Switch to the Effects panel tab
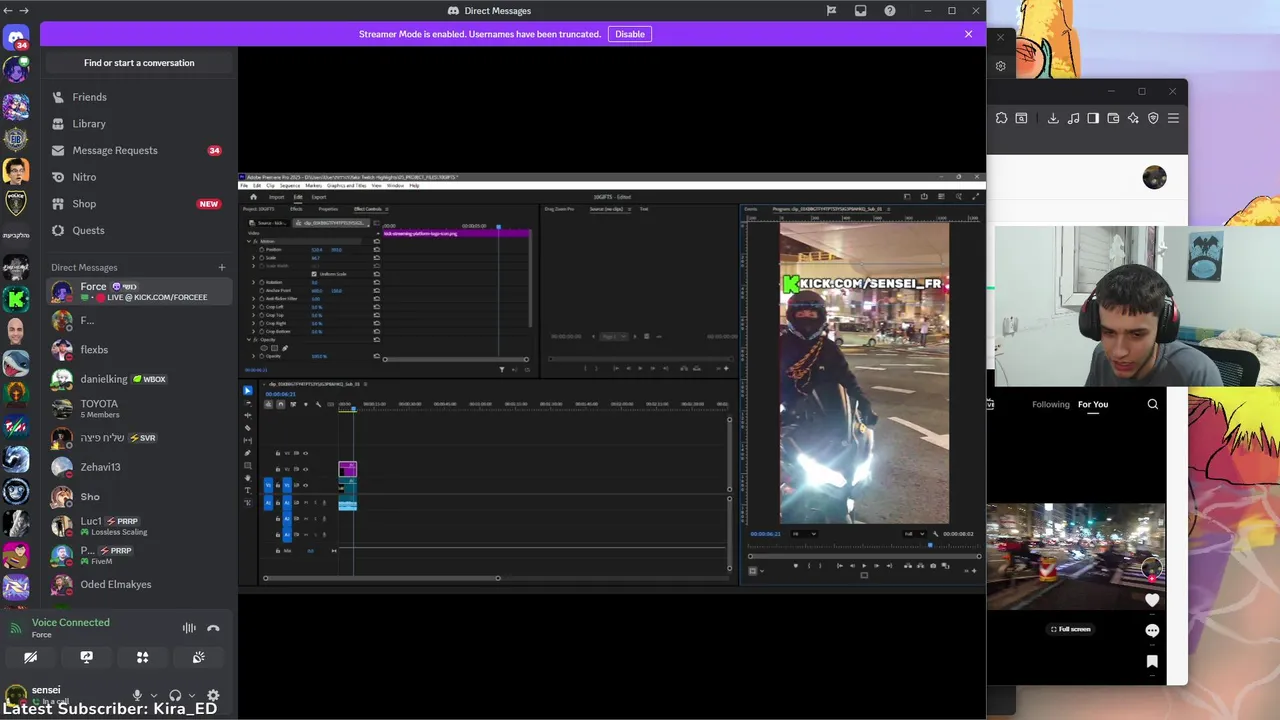 [x=296, y=209]
